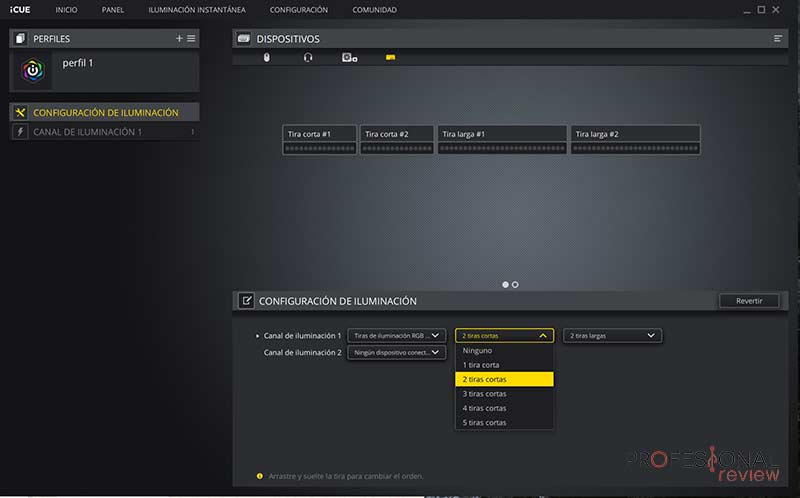
Task: Go to first device page dot
Action: 505,285
